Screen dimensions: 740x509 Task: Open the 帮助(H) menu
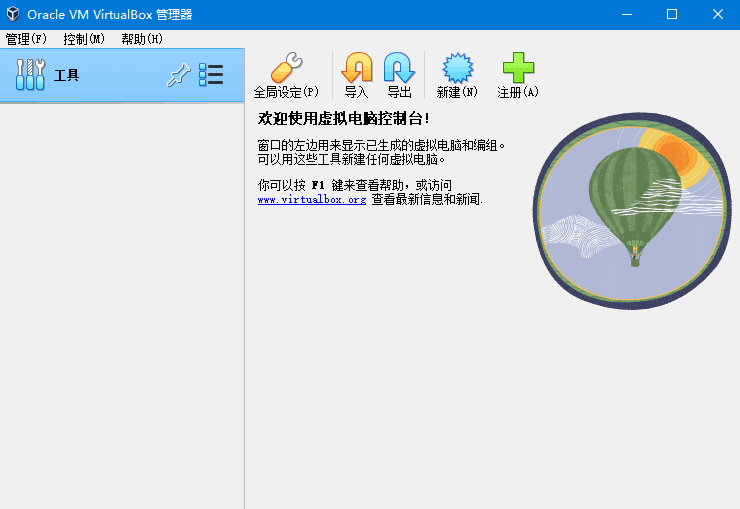[x=142, y=39]
